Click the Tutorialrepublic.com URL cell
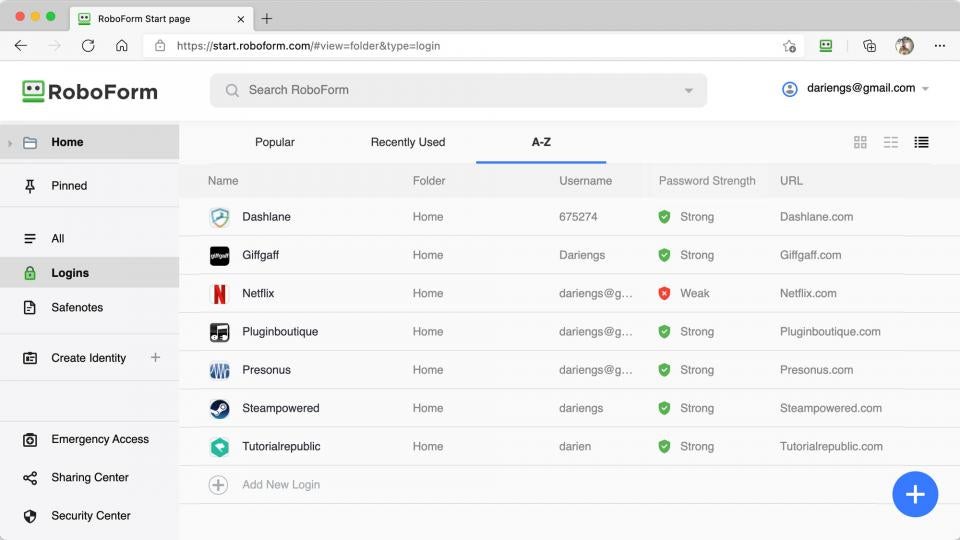Screen dimensions: 960x540 831,447
